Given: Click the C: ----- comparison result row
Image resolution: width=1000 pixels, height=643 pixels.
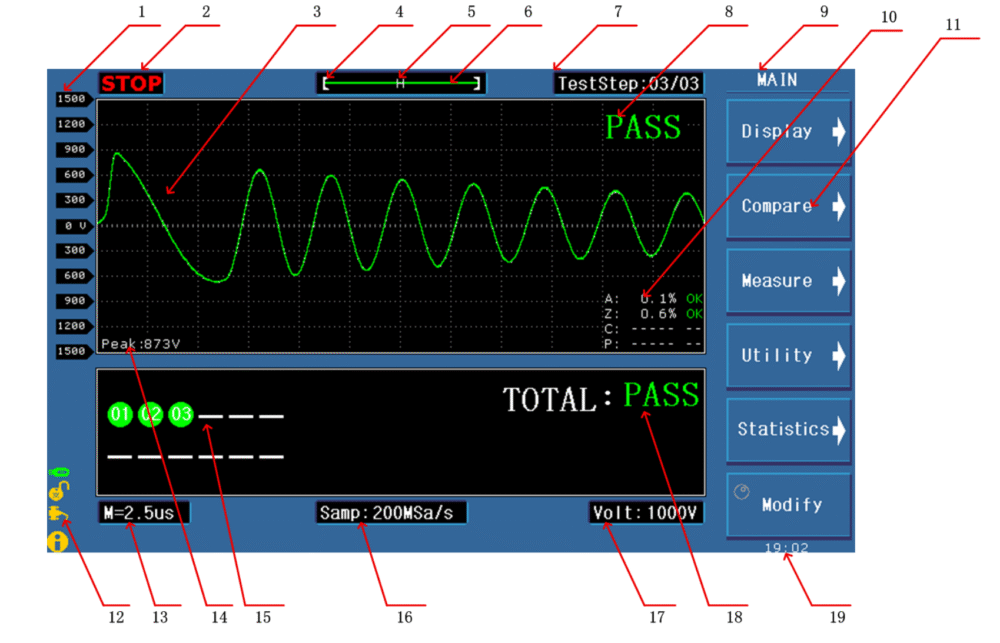Looking at the screenshot, I should point(654,329).
